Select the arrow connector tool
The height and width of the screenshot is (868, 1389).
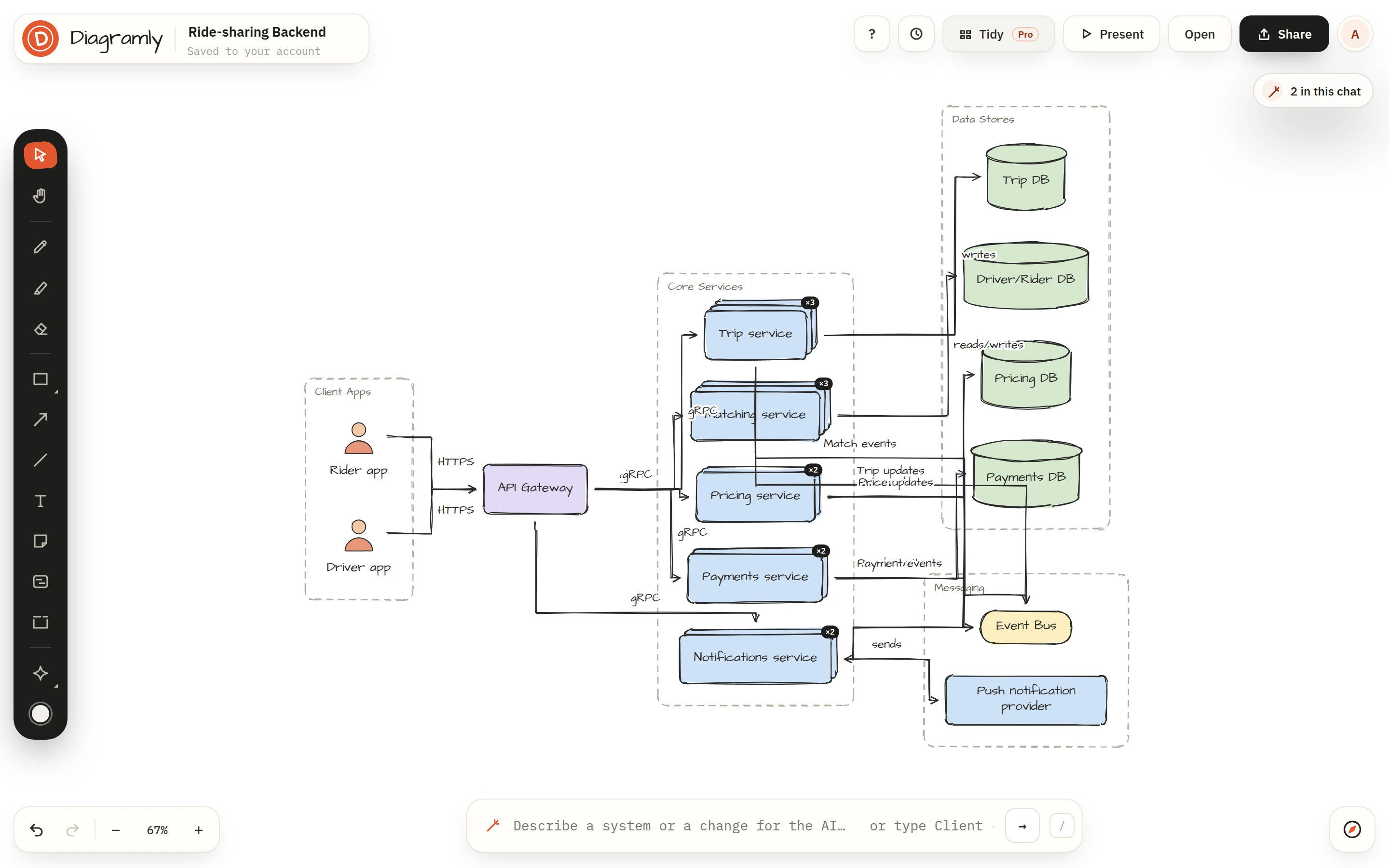click(x=40, y=420)
